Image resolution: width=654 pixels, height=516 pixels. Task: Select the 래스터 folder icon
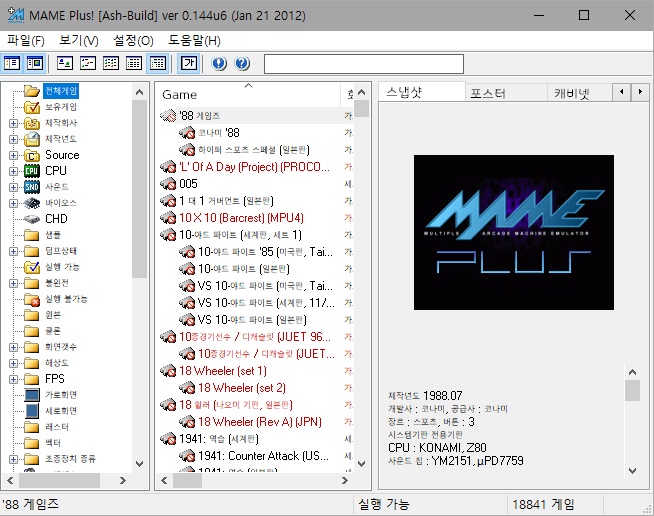click(x=32, y=427)
